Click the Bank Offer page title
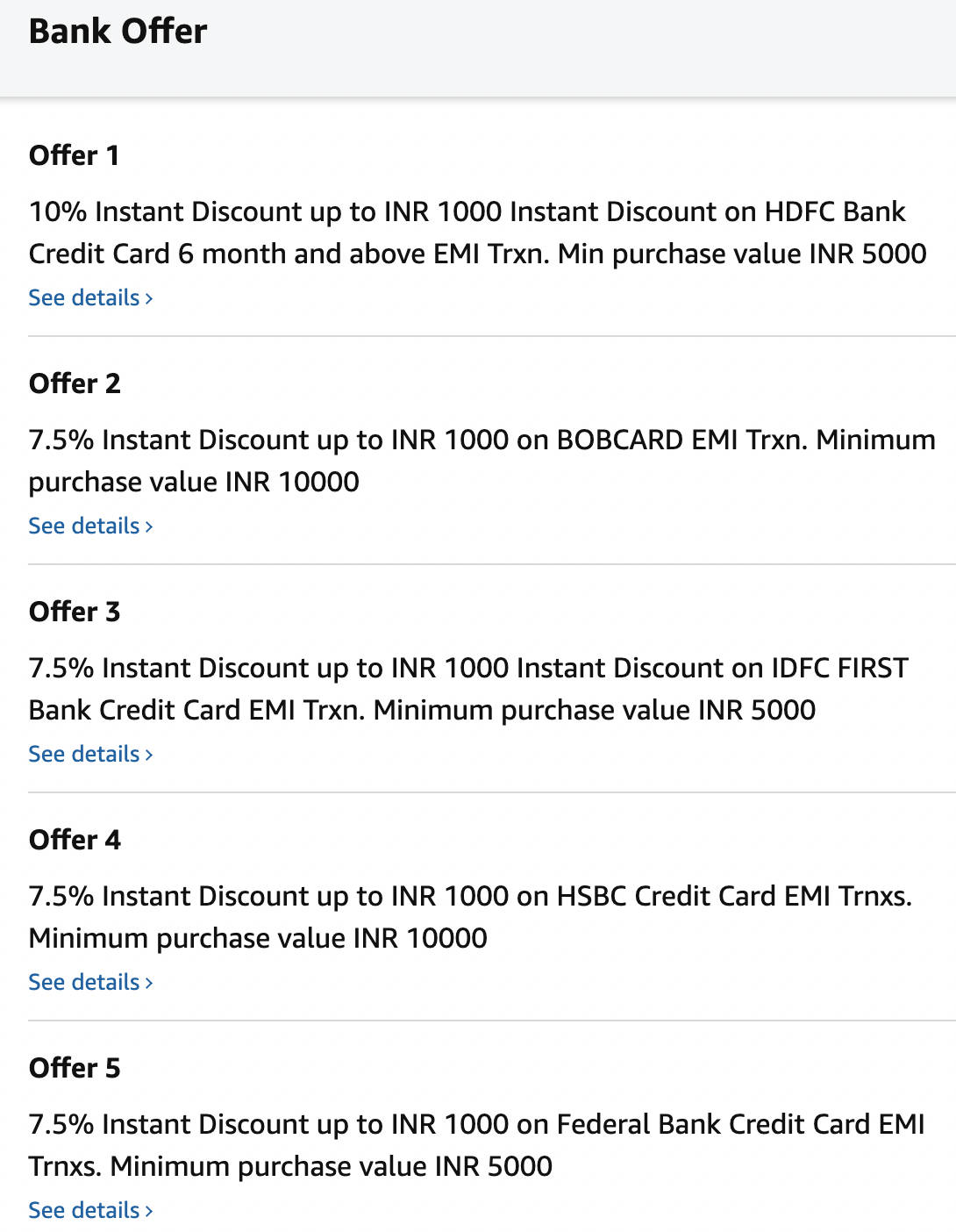The image size is (956, 1232). pos(118,32)
